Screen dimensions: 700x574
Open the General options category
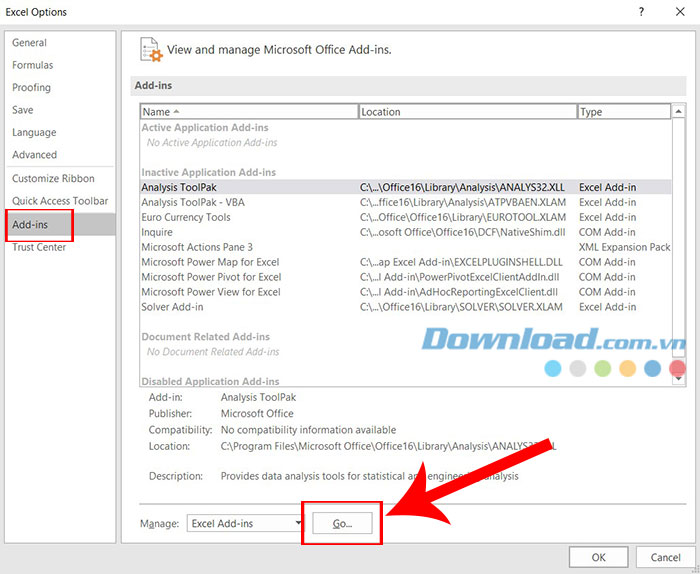[x=30, y=43]
